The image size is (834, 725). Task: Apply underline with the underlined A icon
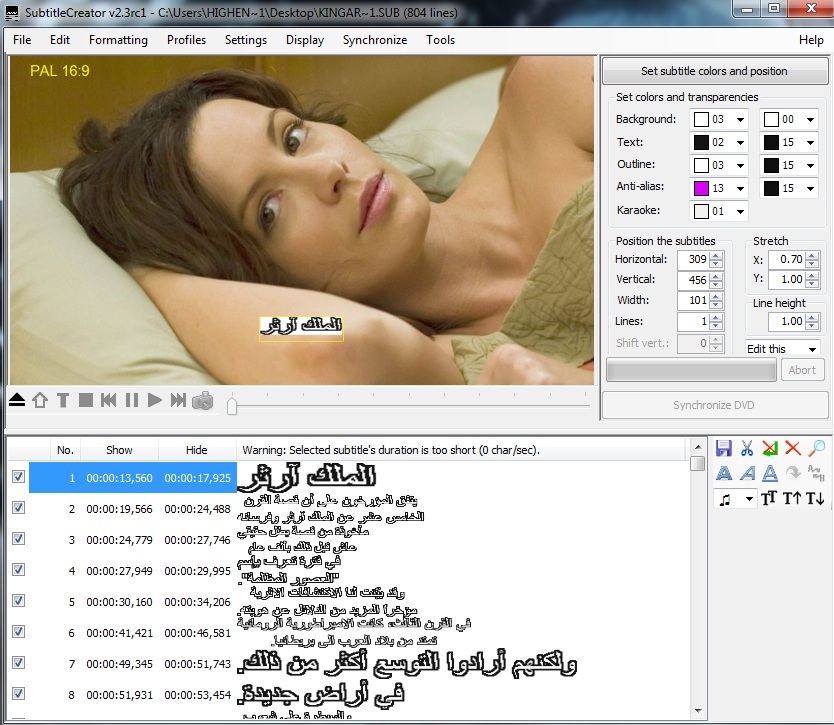pos(770,474)
